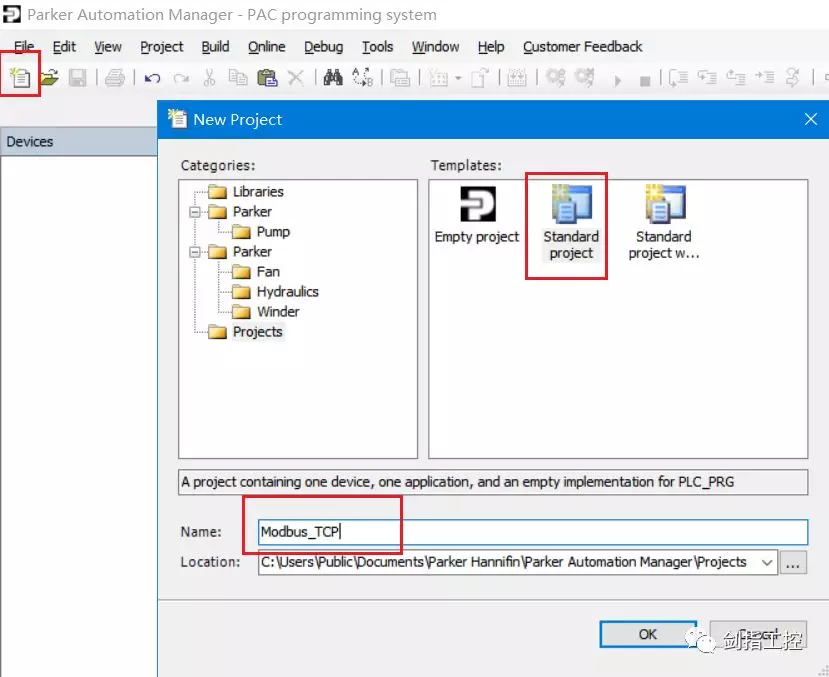829x677 pixels.
Task: Collapse the second Parker tree node
Action: pyautogui.click(x=194, y=252)
